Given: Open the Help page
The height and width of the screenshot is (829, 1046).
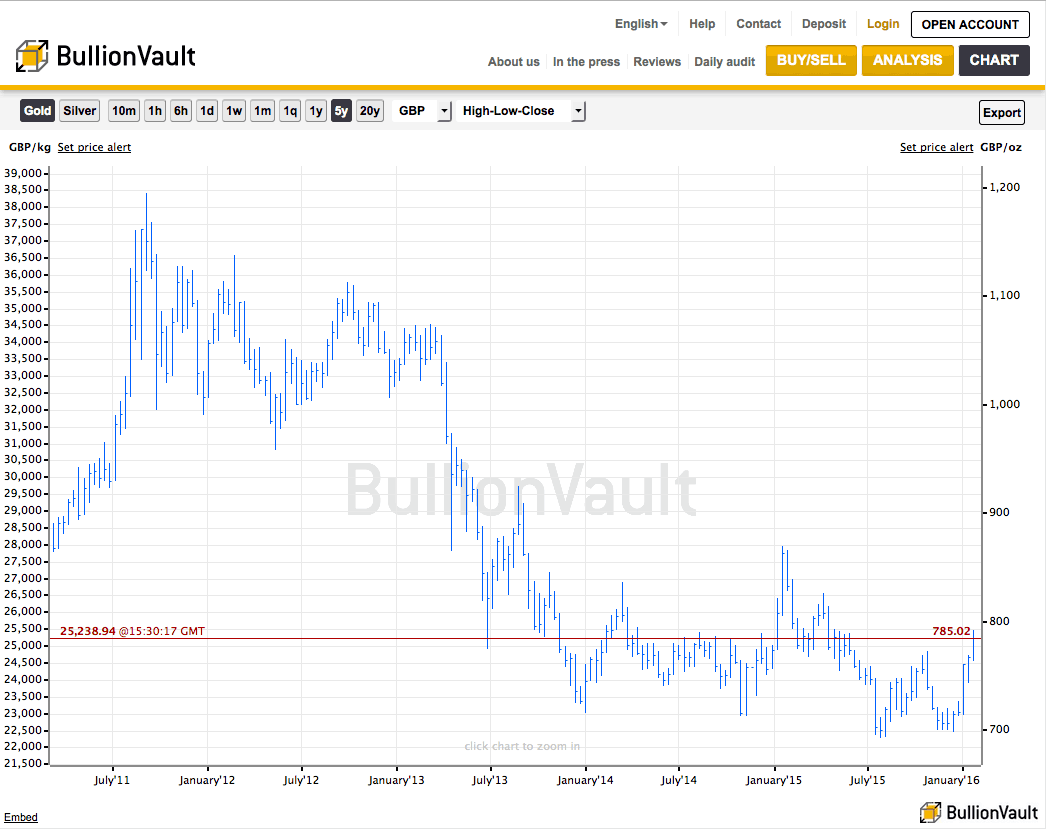Looking at the screenshot, I should coord(702,24).
